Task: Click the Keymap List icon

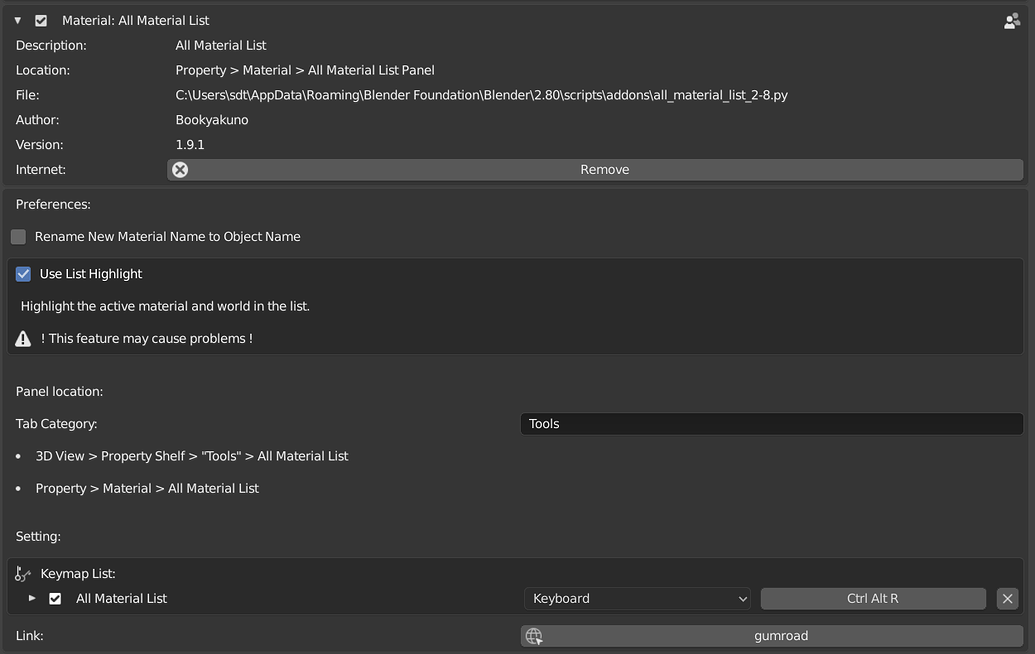Action: point(22,573)
